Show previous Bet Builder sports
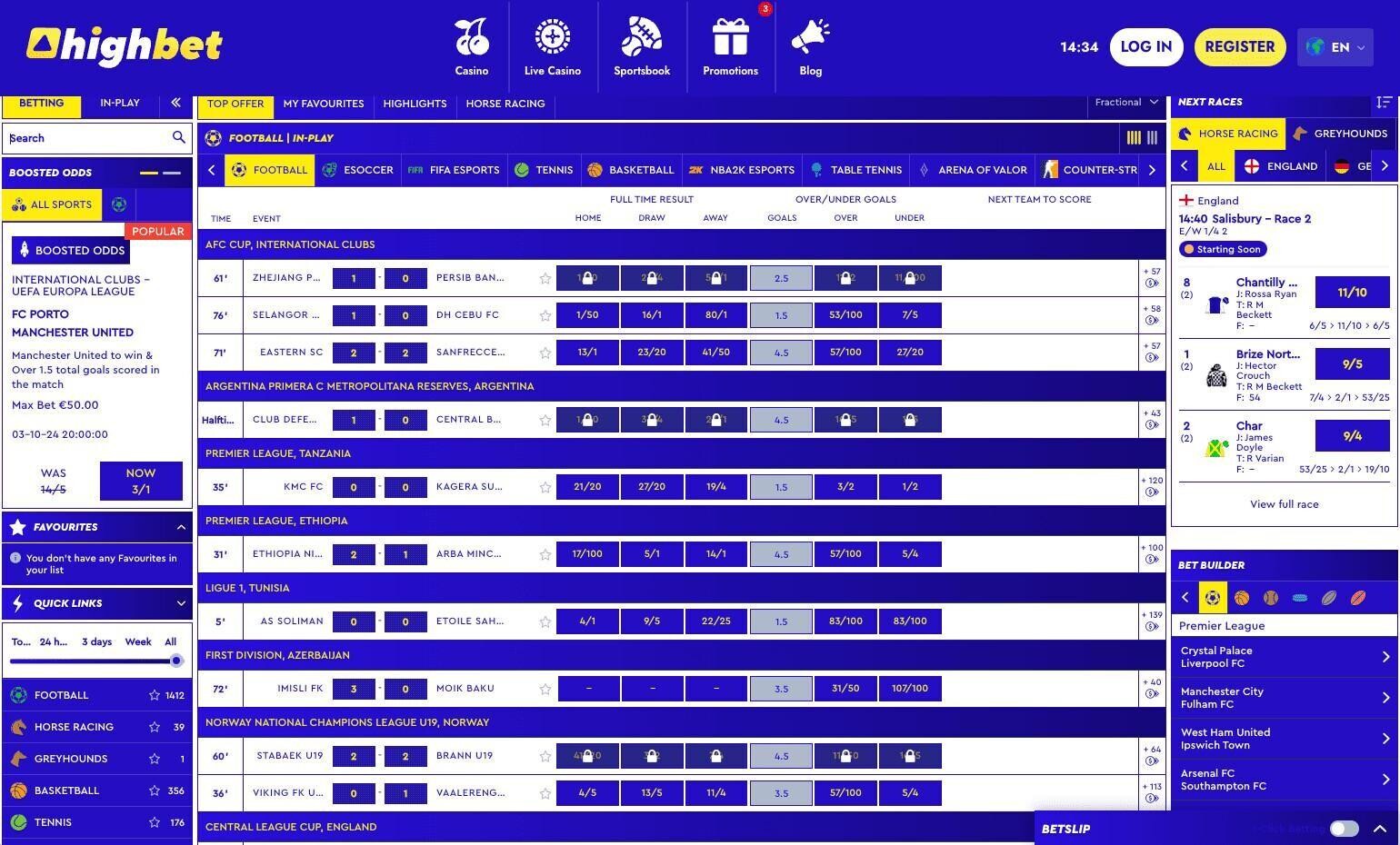1400x845 pixels. [x=1185, y=597]
